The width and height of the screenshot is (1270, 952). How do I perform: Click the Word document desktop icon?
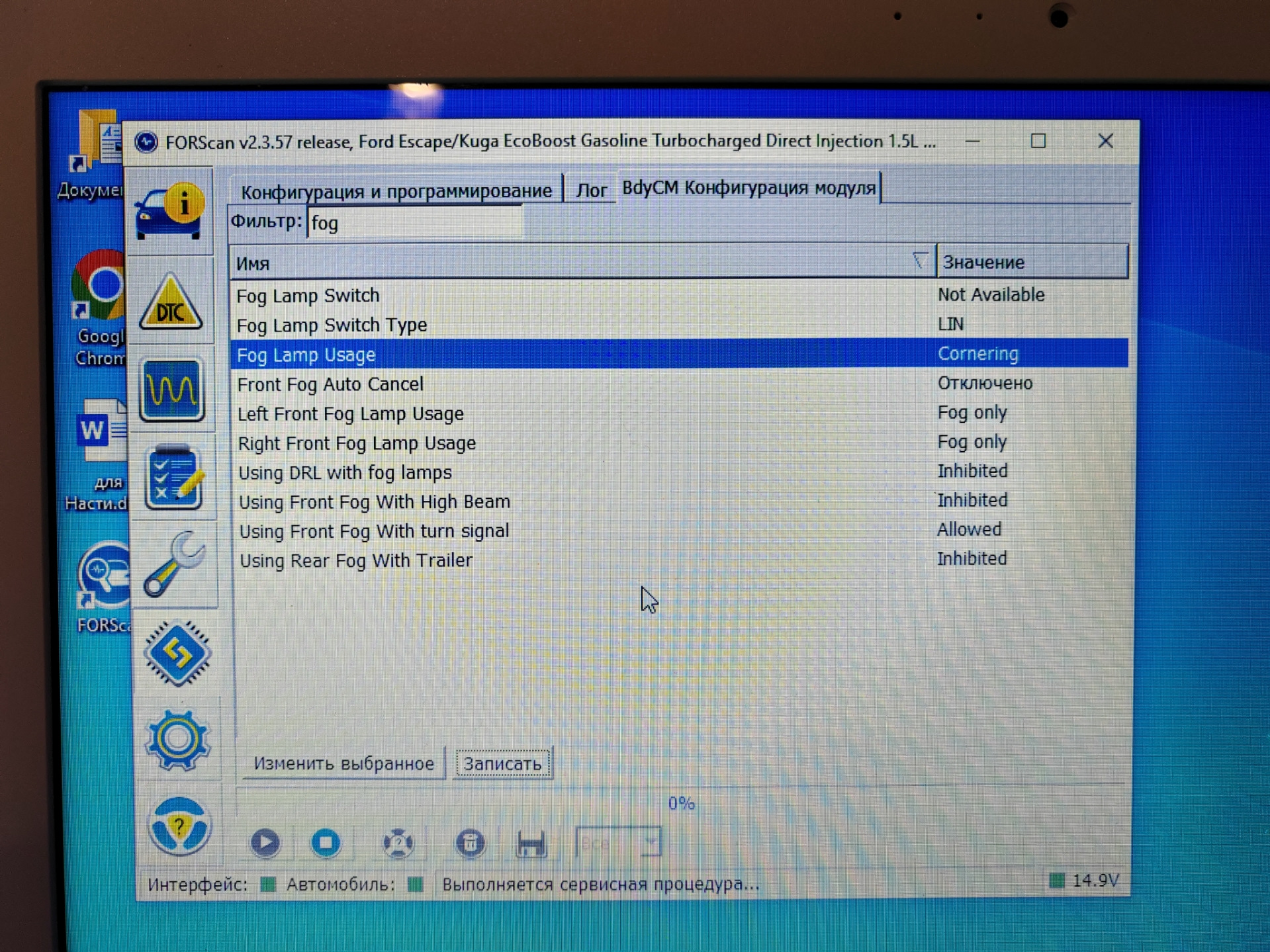[x=97, y=454]
